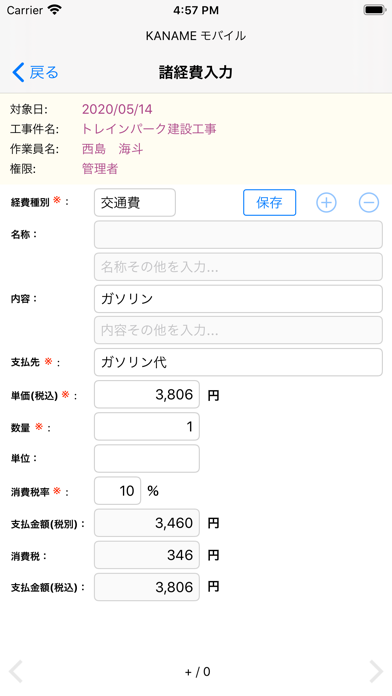Select the 支払先 field containing ガソリン代

(x=238, y=362)
